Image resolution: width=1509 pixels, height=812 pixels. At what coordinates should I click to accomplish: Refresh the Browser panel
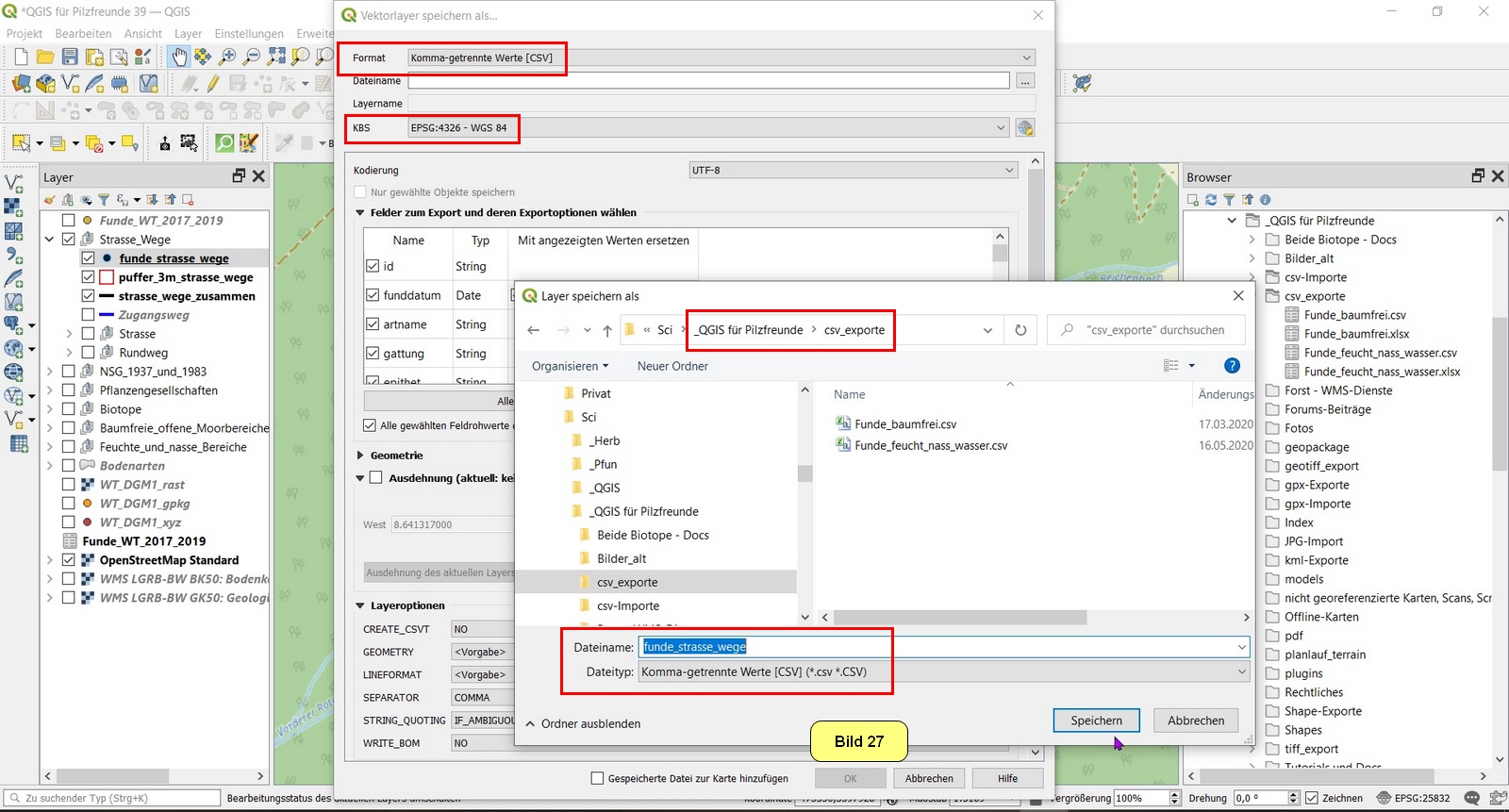pos(1211,200)
